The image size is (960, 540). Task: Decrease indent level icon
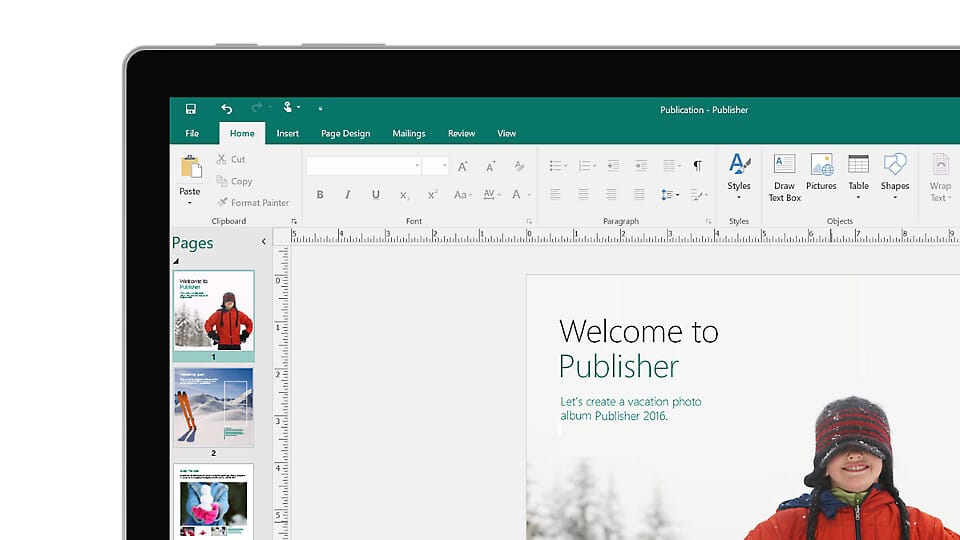[x=613, y=166]
